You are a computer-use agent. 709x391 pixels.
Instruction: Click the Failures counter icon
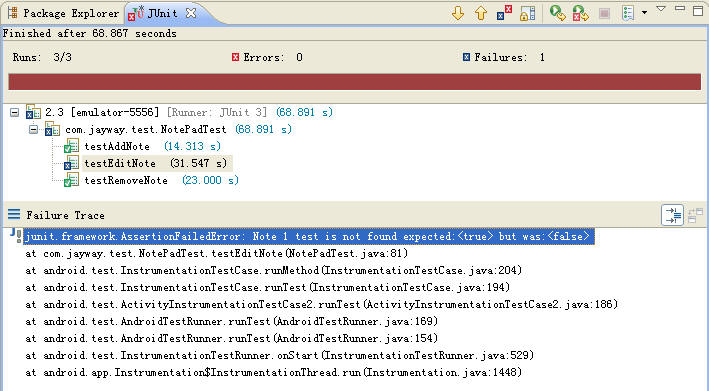coord(466,57)
